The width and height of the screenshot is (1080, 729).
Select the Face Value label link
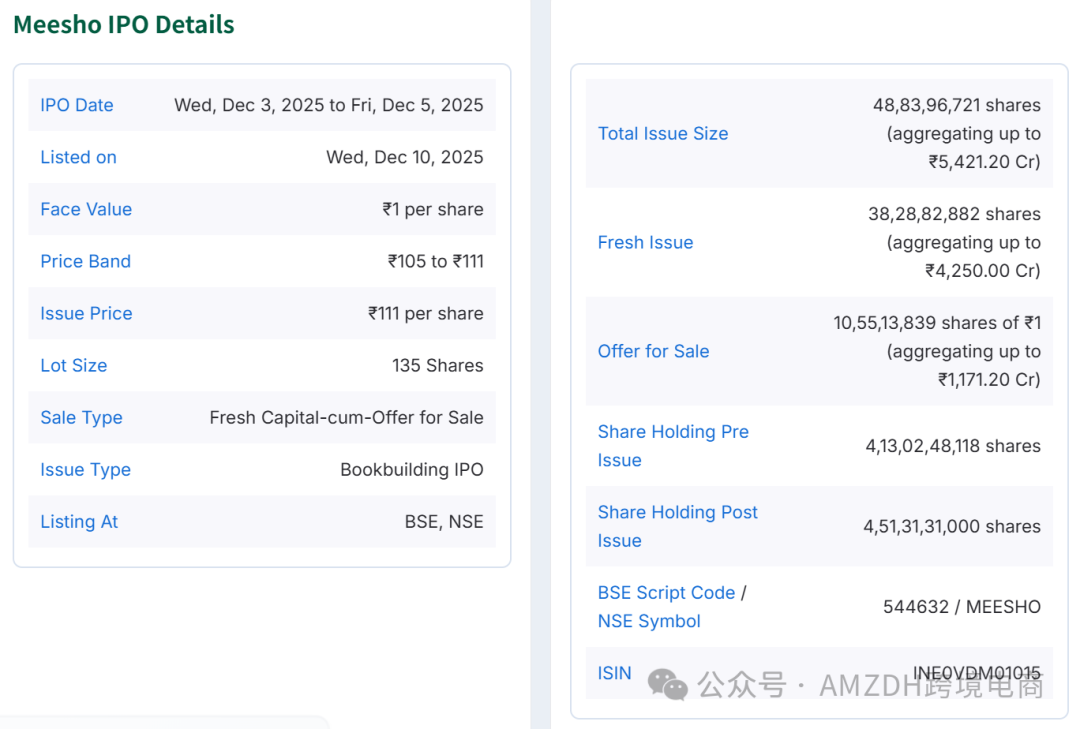tap(86, 209)
